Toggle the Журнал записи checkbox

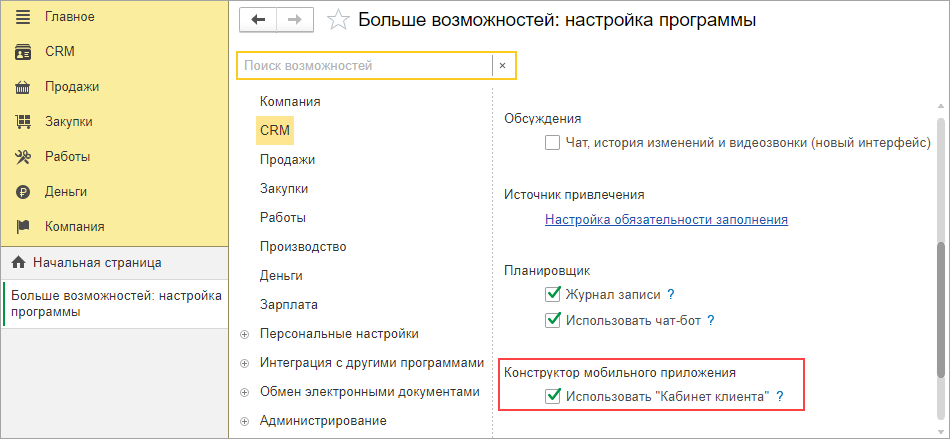coord(552,295)
